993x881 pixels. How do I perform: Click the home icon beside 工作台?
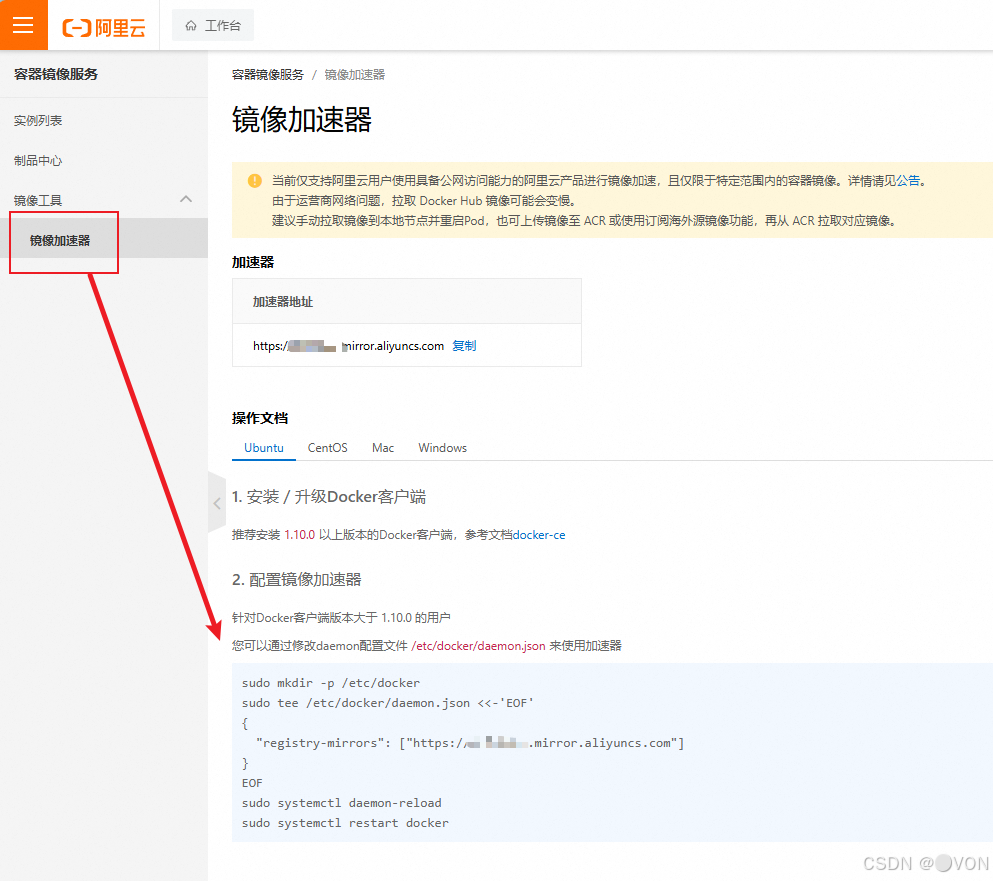click(x=191, y=25)
